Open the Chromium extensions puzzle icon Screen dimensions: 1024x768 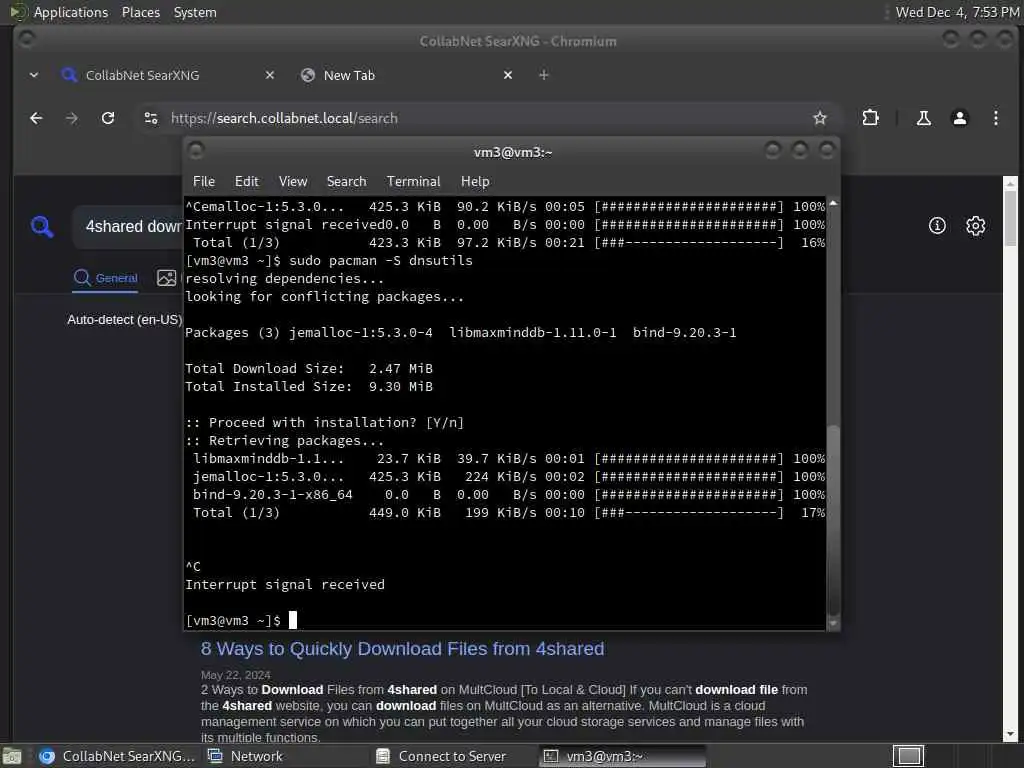(x=871, y=118)
